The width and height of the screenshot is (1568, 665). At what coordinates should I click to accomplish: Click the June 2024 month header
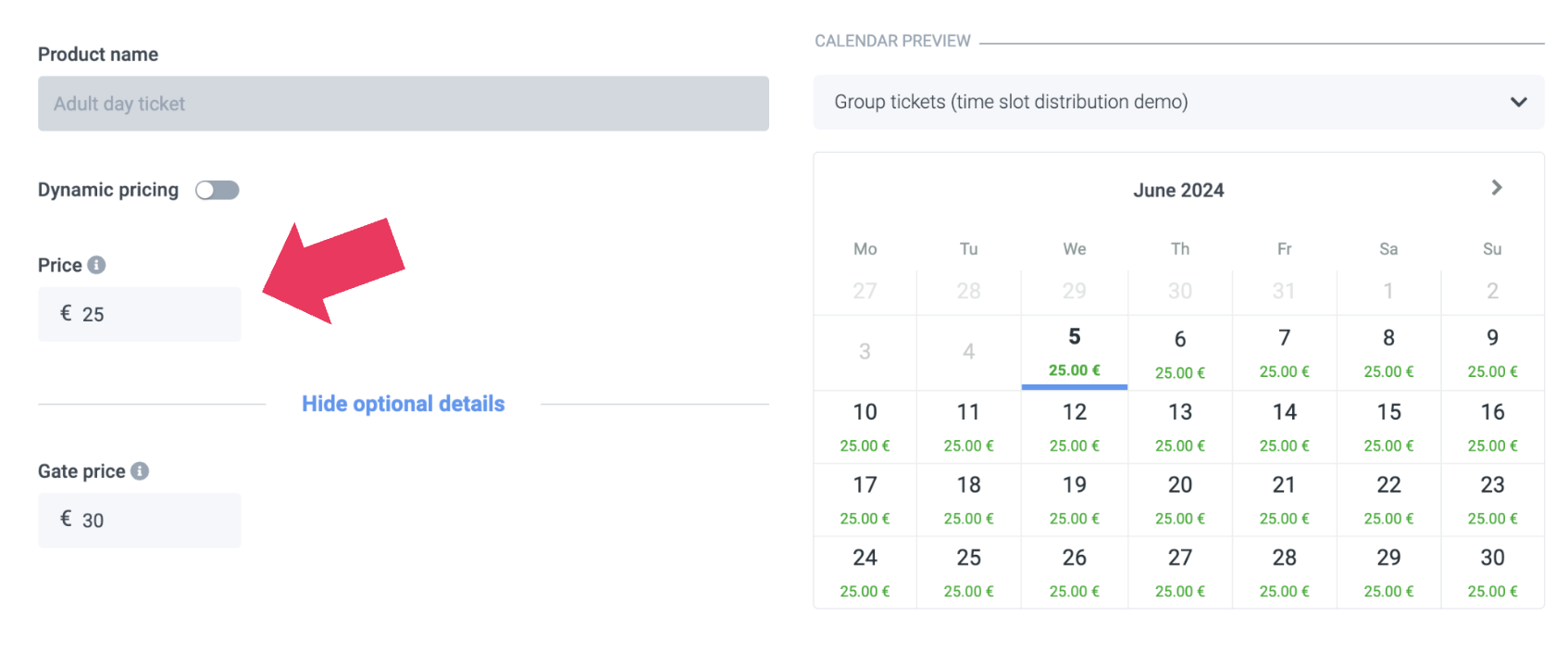point(1178,191)
